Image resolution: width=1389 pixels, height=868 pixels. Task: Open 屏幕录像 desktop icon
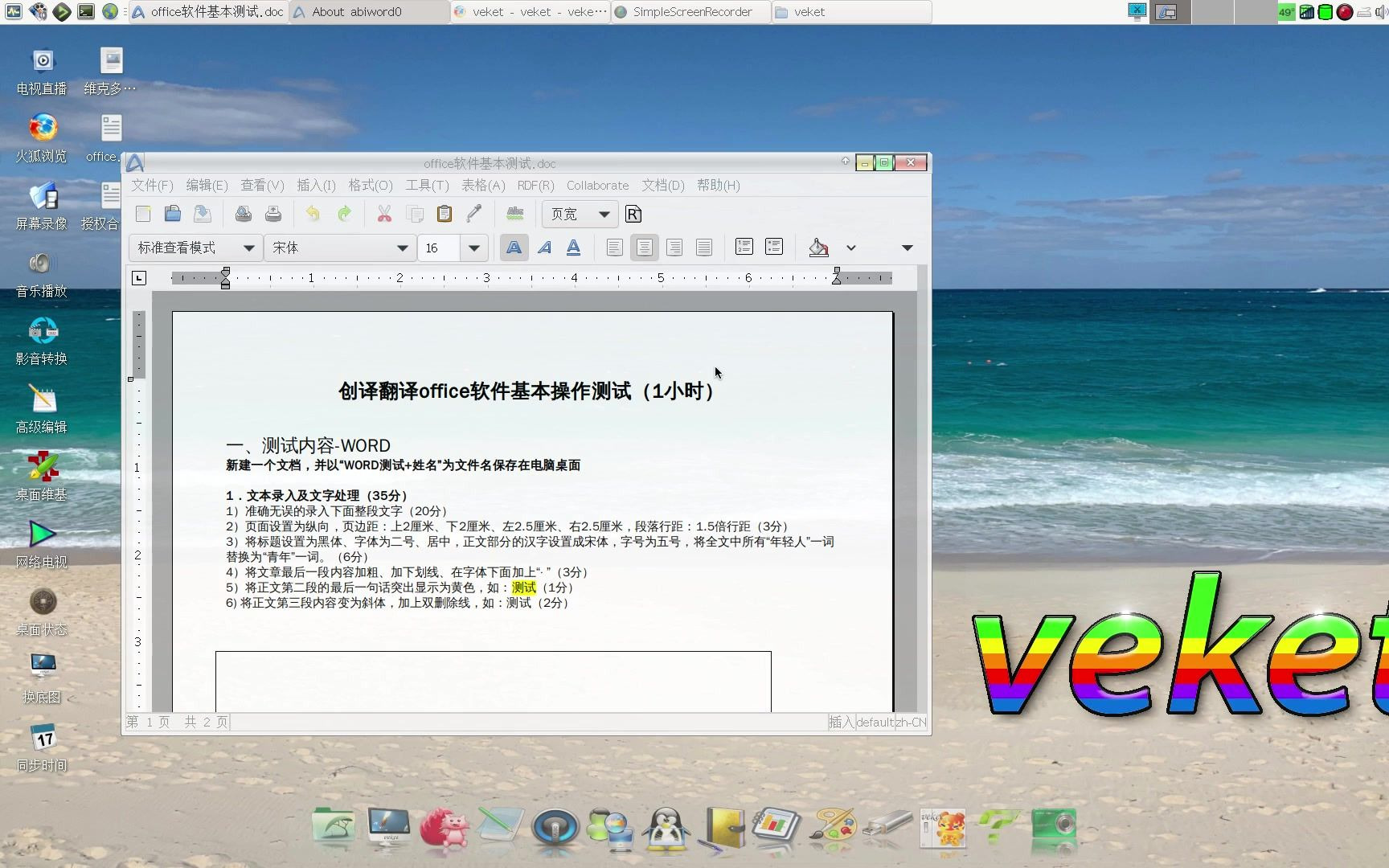pos(42,206)
